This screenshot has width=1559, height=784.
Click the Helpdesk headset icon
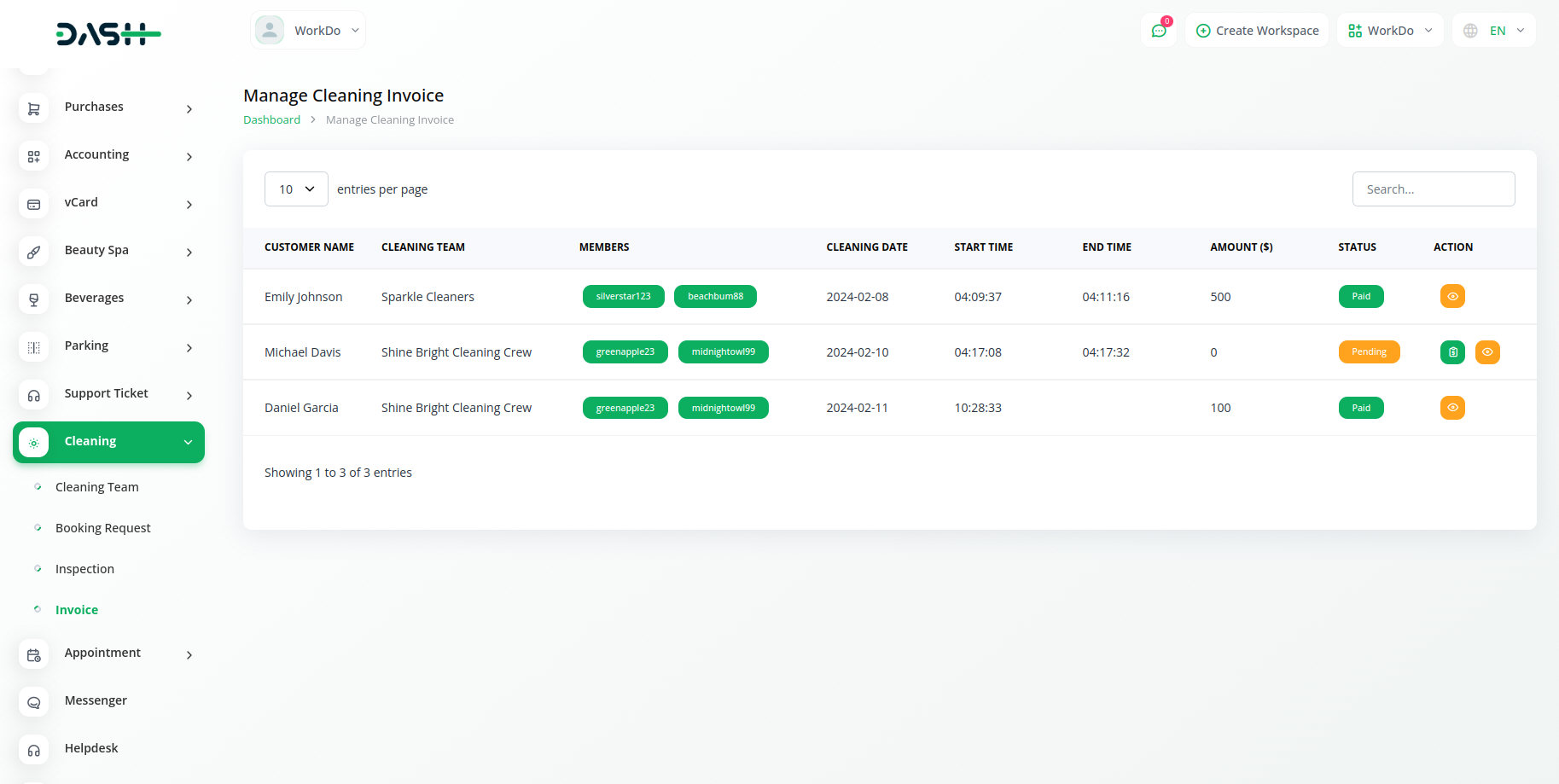[34, 749]
